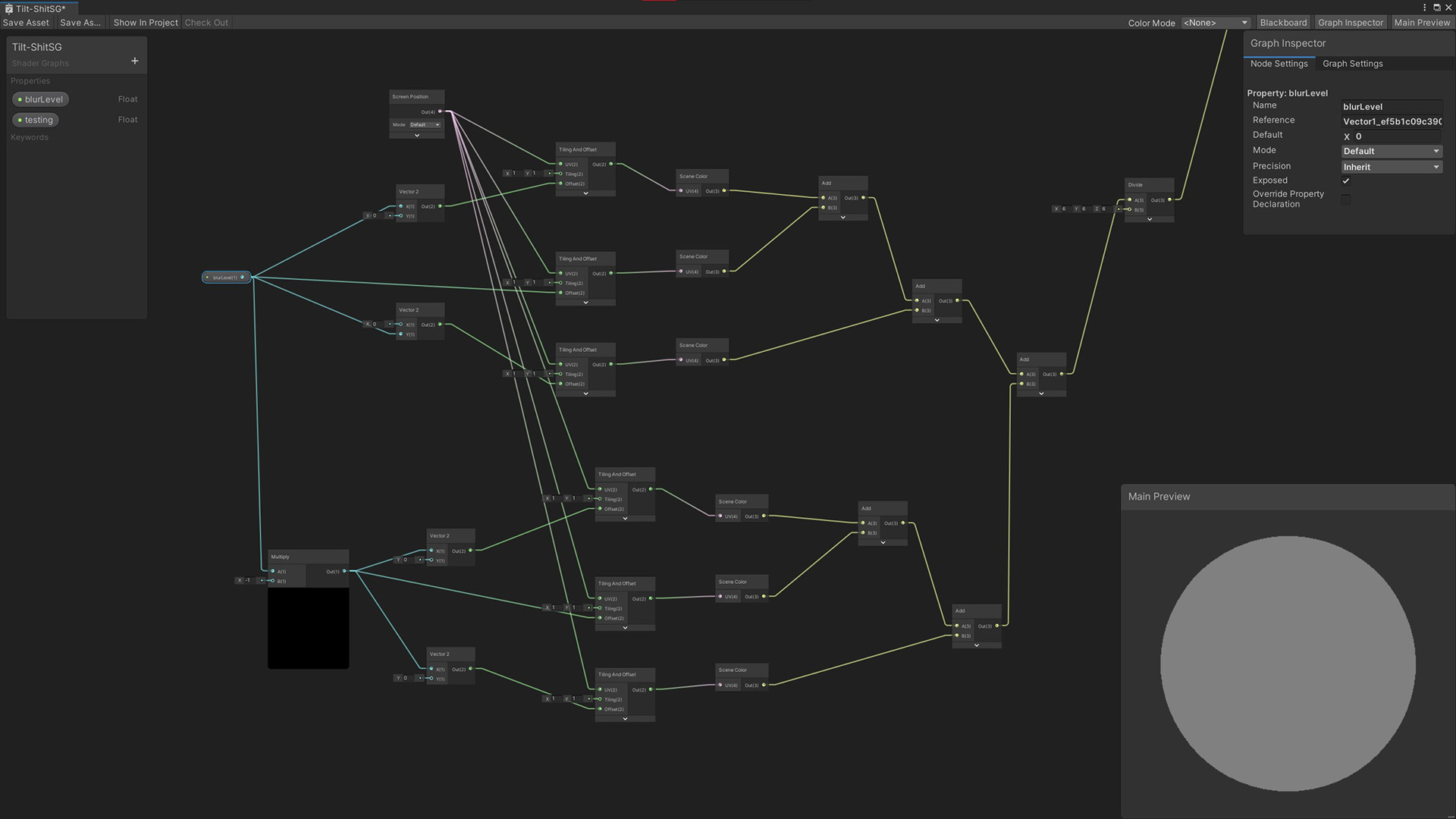Click the shader graph icon in window tab
This screenshot has width=1456, height=819.
pyautogui.click(x=8, y=8)
